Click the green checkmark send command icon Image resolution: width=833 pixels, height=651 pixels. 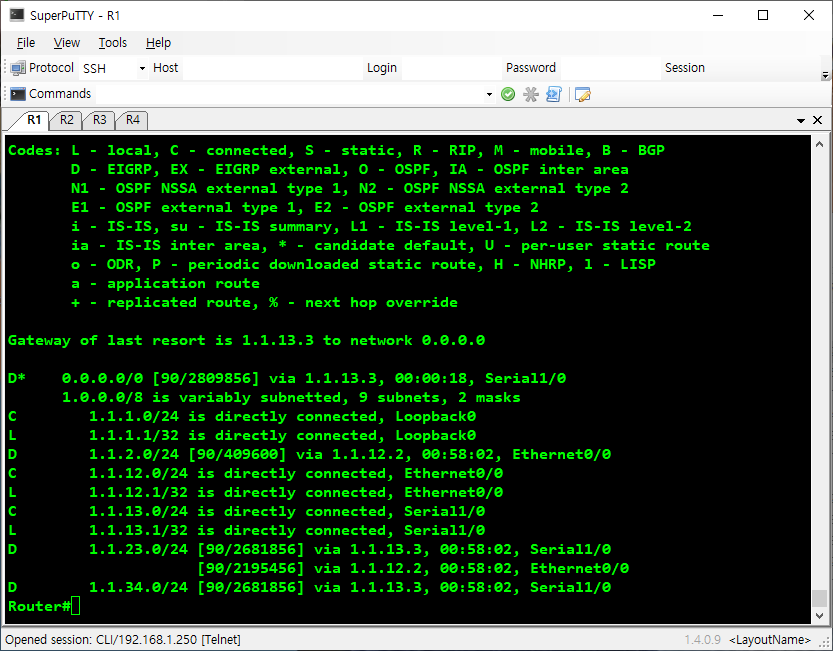pos(508,95)
